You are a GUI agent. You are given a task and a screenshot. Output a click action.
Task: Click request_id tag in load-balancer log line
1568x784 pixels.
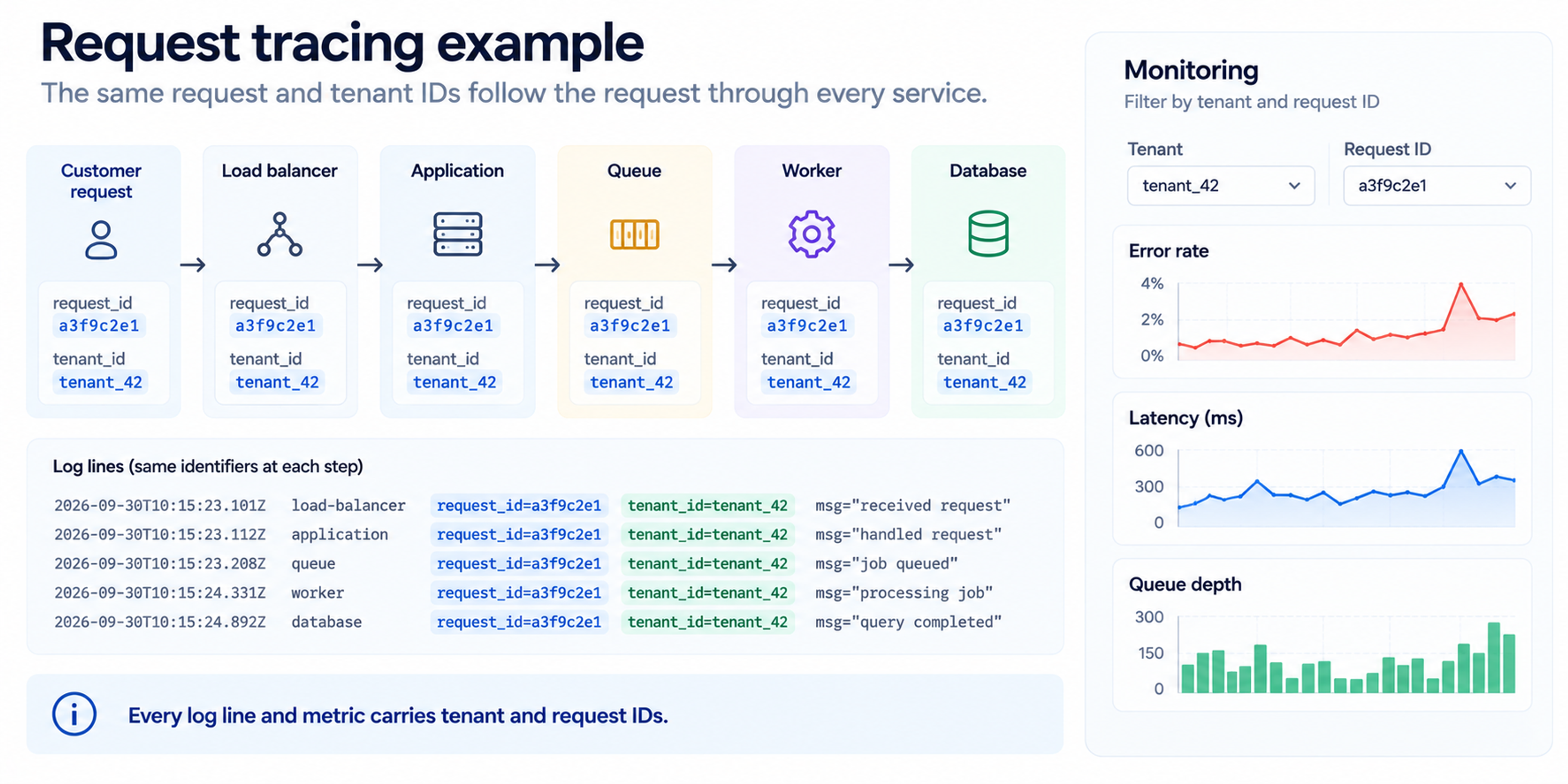519,505
